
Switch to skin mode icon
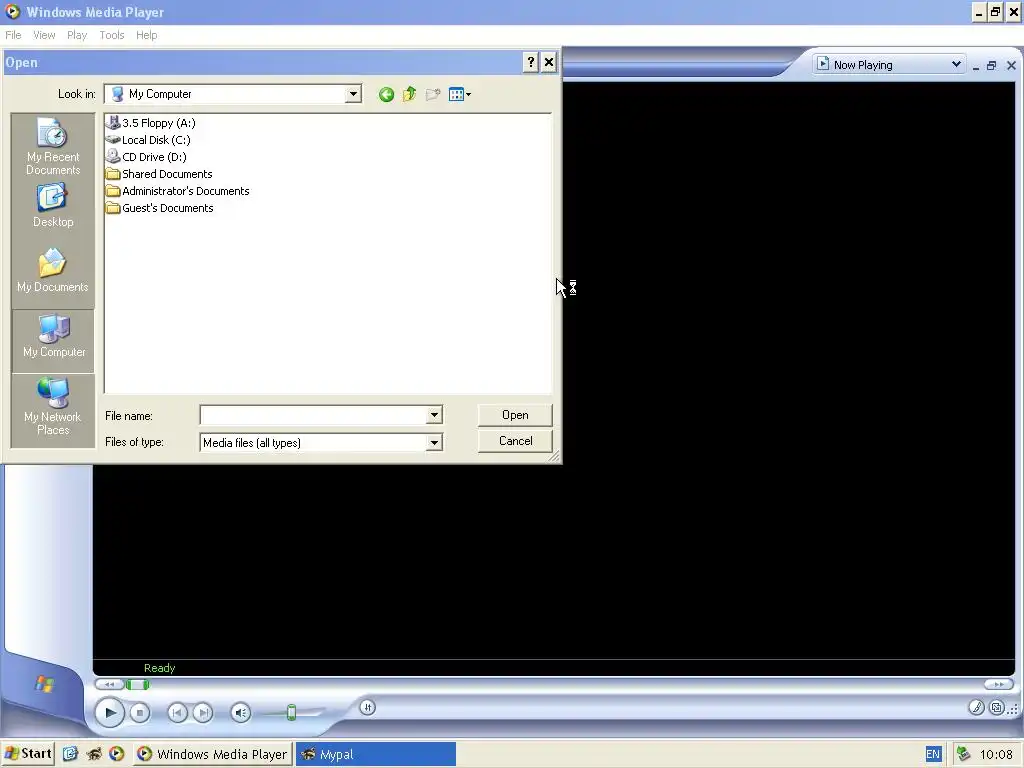coord(997,707)
